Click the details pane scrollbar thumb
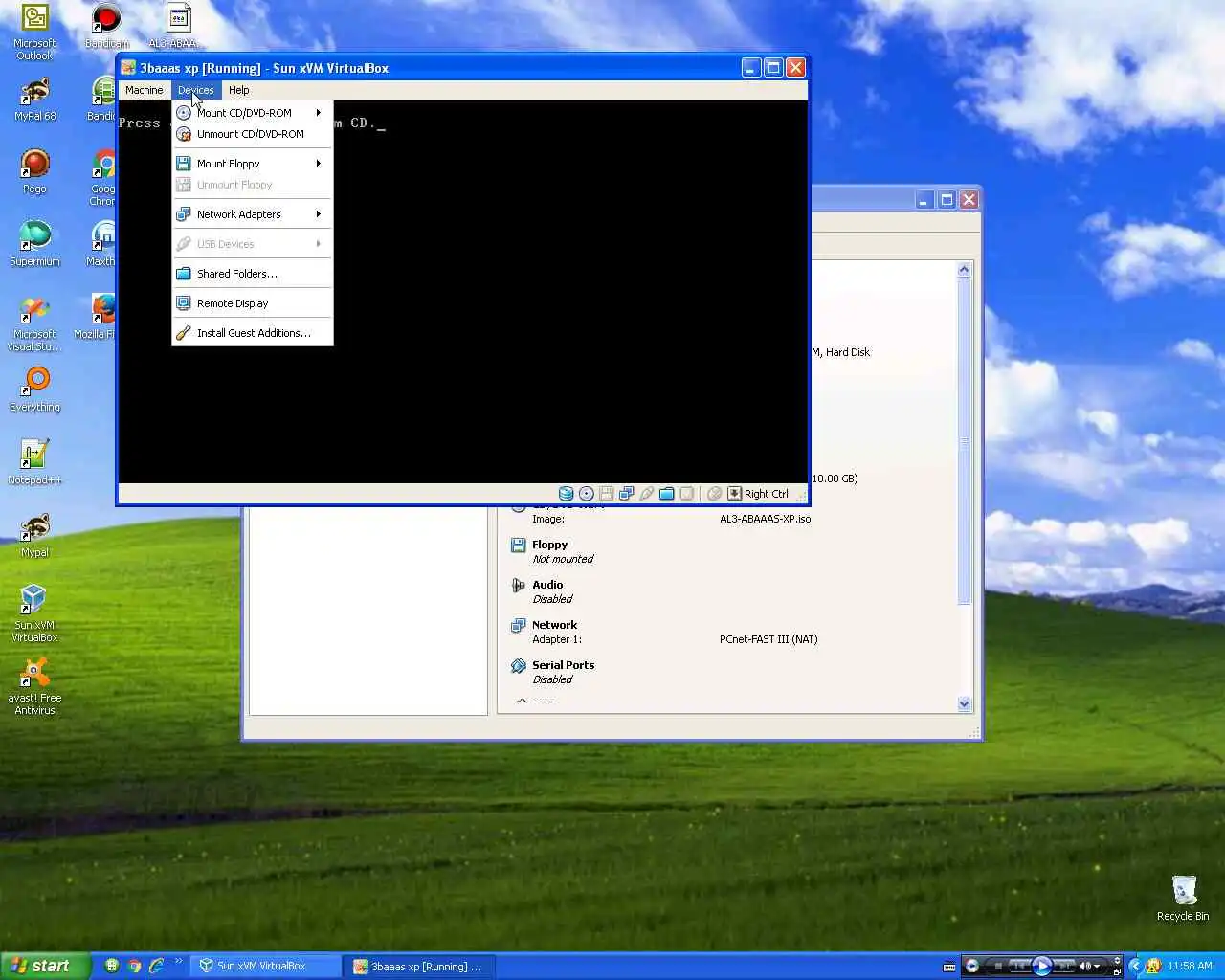 pyautogui.click(x=964, y=441)
